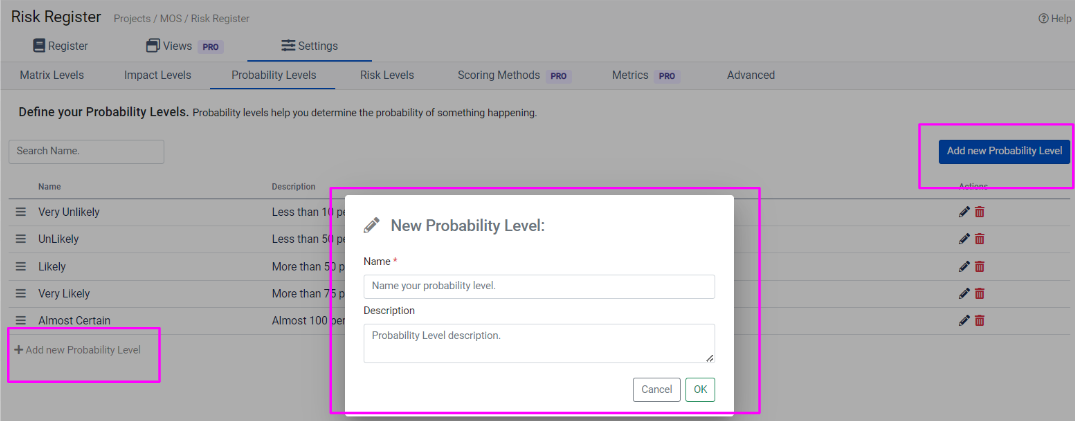Screen dimensions: 1075x421
Task: Delete the UnLikely probability level
Action: tap(980, 239)
